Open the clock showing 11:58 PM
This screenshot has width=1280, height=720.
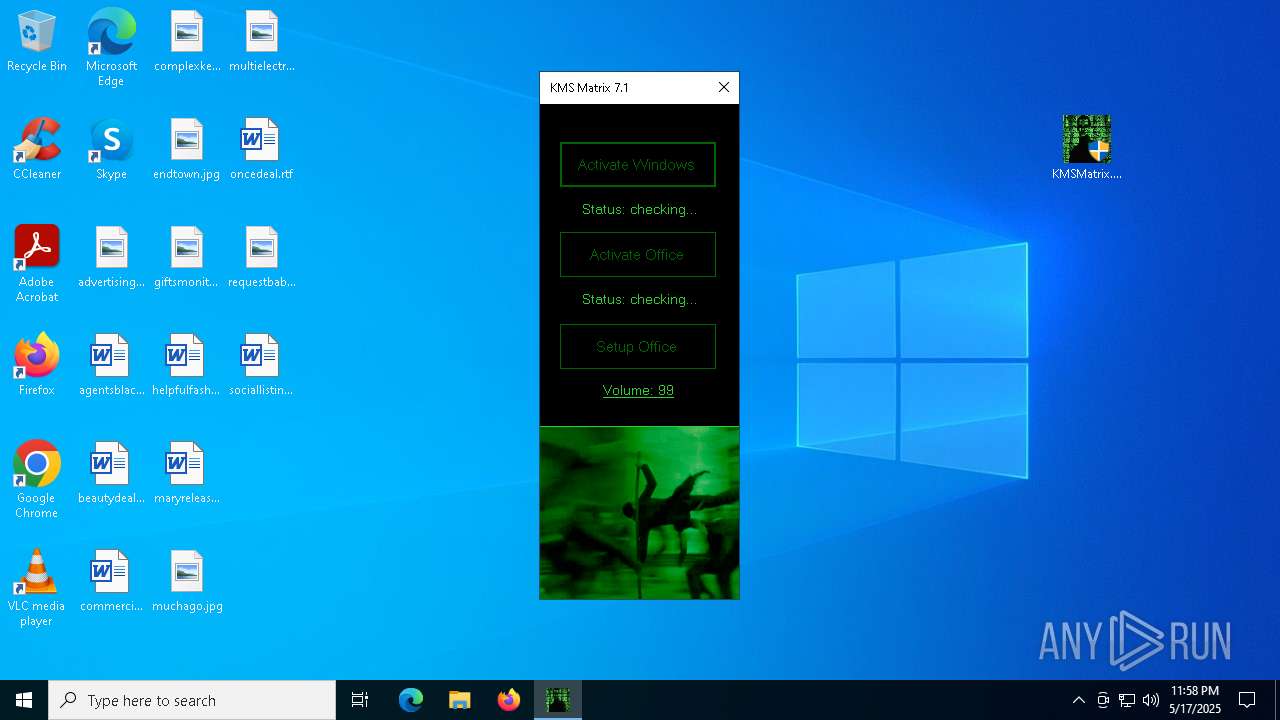tap(1195, 700)
